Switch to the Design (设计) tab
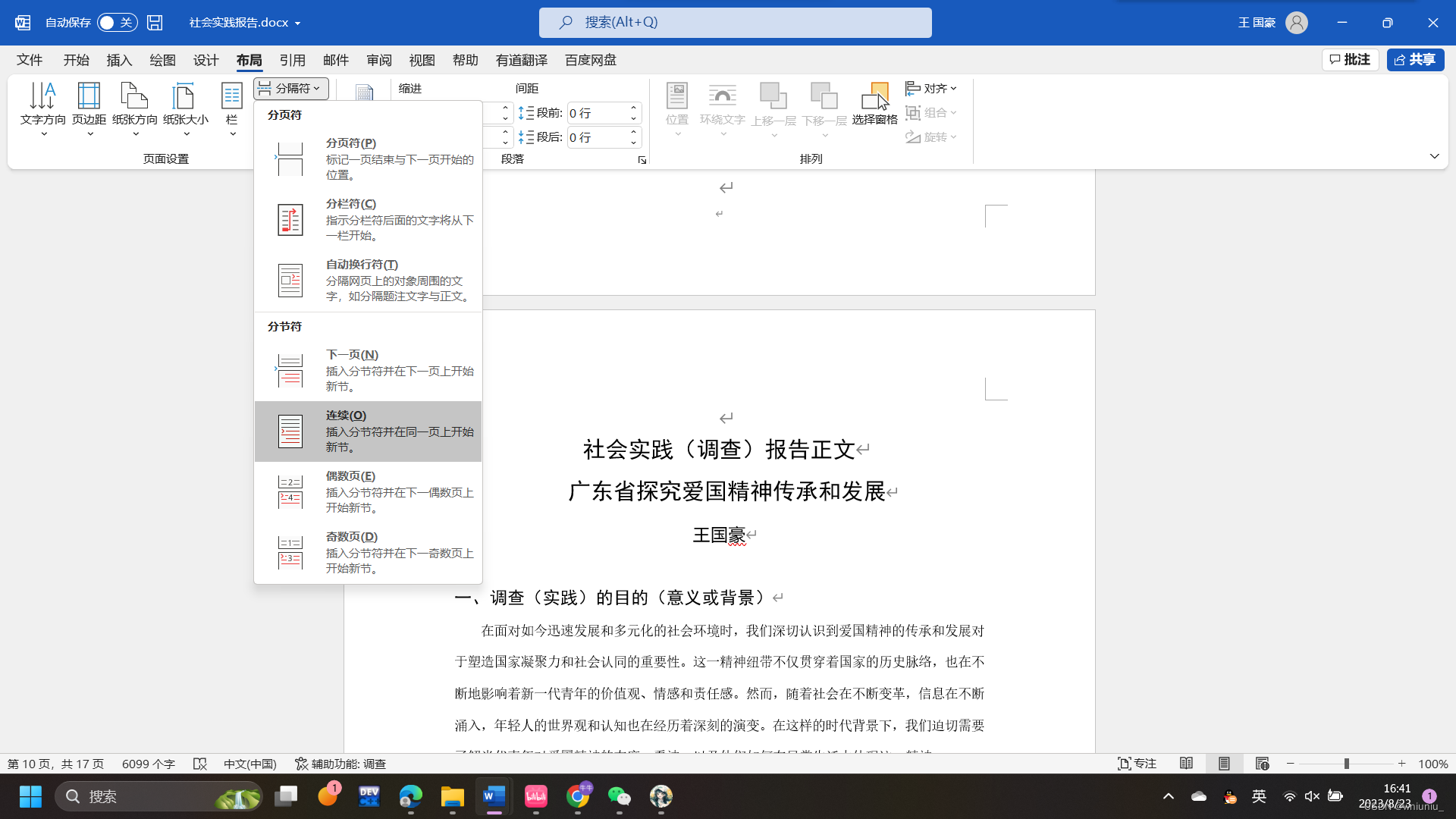Viewport: 1456px width, 819px height. [206, 60]
